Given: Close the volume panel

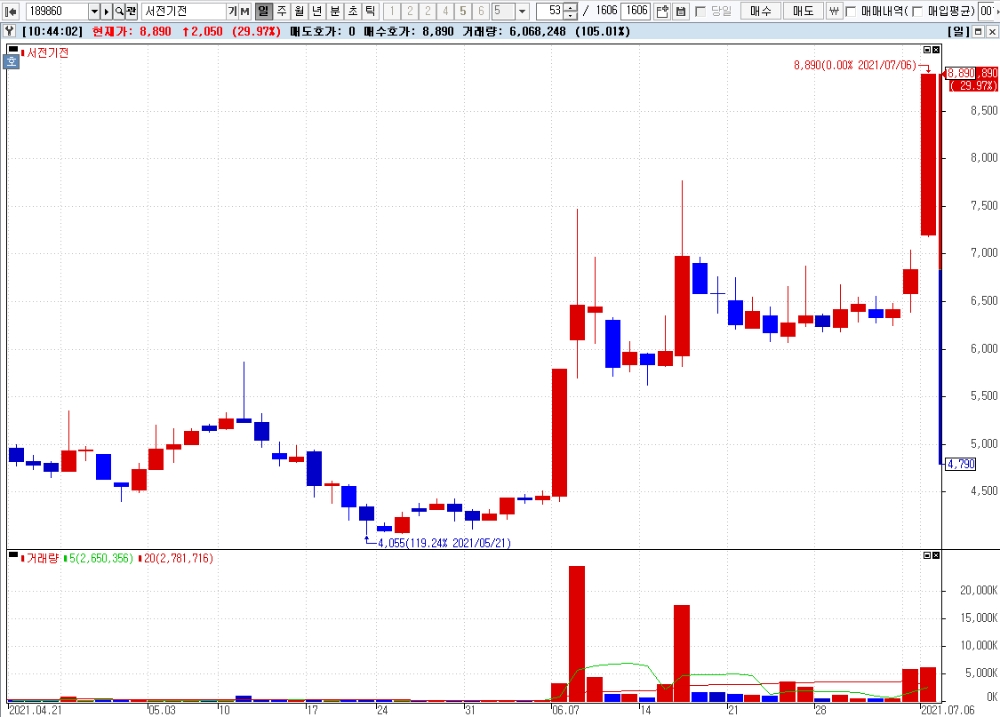Looking at the screenshot, I should pyautogui.click(x=936, y=556).
